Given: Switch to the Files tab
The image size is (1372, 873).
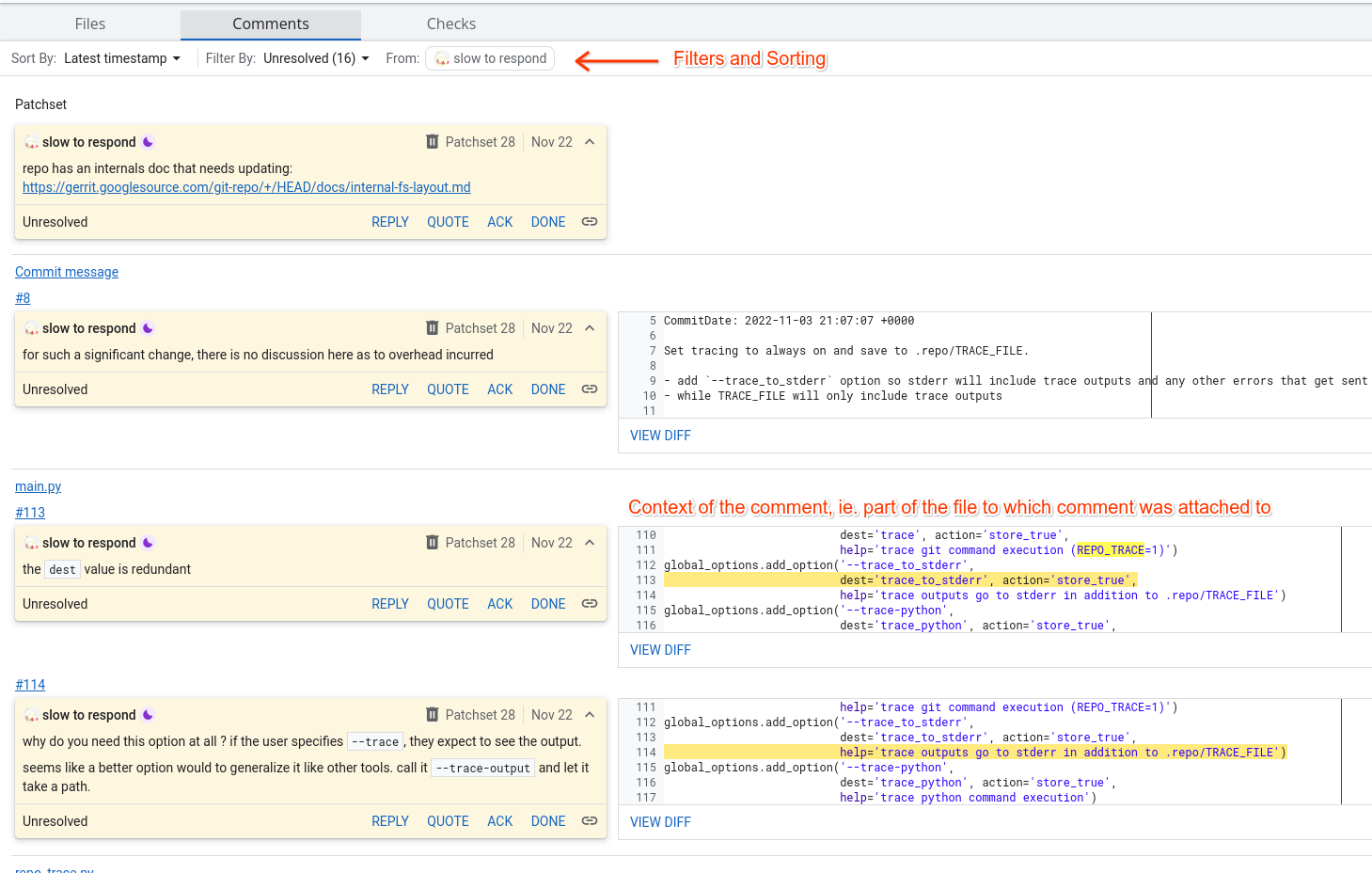Looking at the screenshot, I should coord(89,24).
